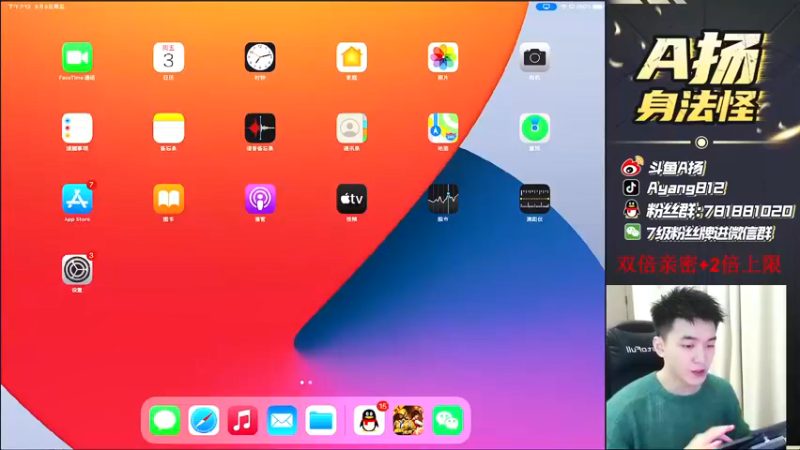Open Messages in the dock
Image resolution: width=800 pixels, height=450 pixels.
(165, 421)
